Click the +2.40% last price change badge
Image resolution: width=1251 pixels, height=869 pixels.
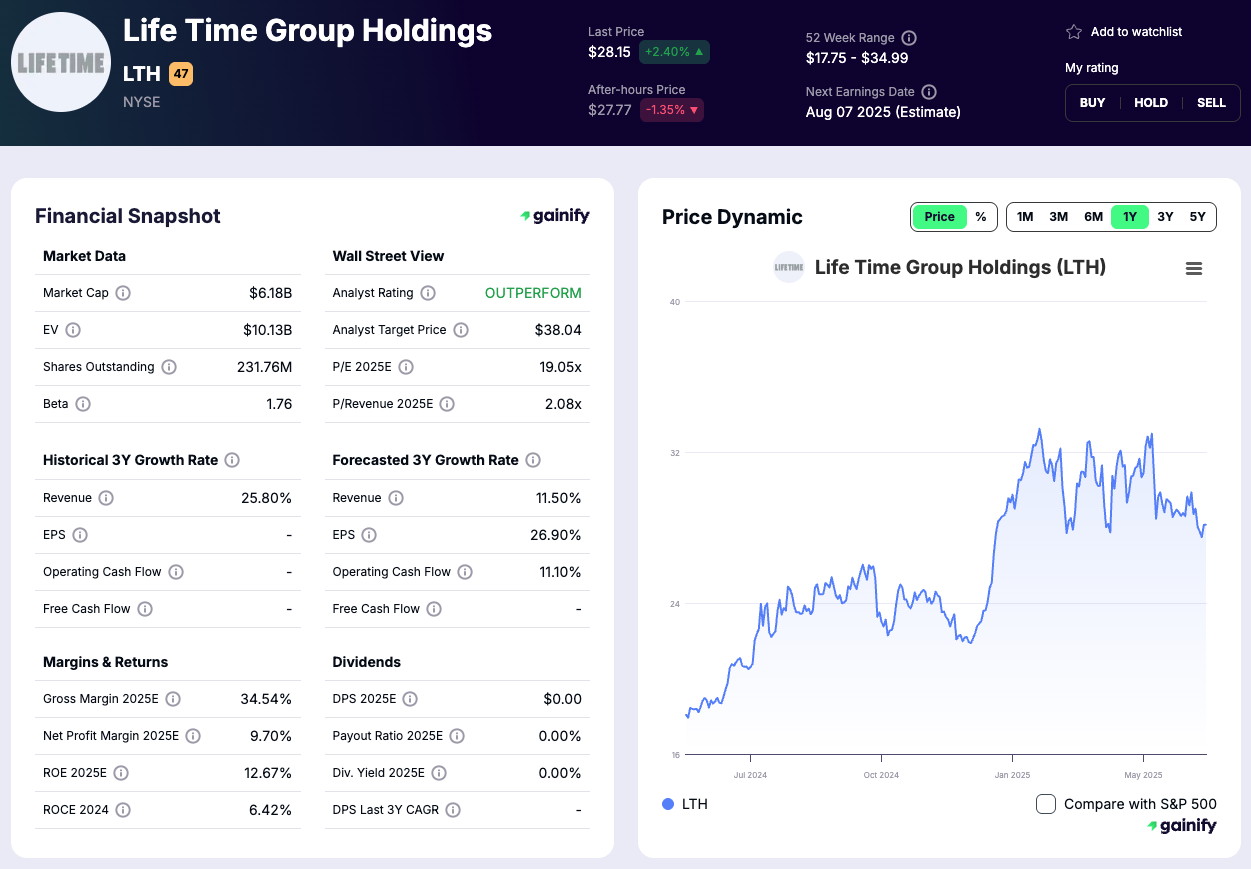click(x=674, y=52)
